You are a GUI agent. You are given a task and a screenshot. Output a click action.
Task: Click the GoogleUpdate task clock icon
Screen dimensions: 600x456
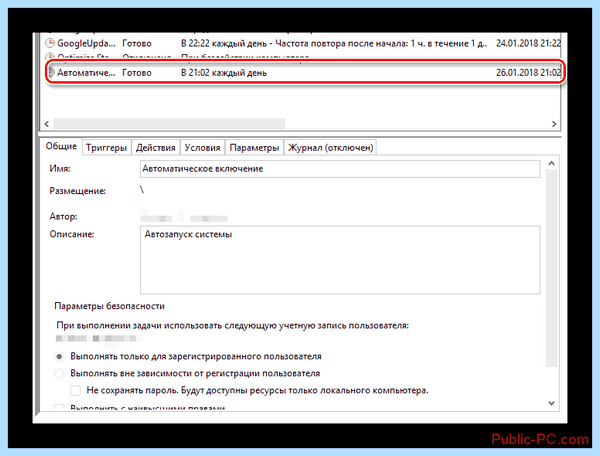pyautogui.click(x=50, y=43)
